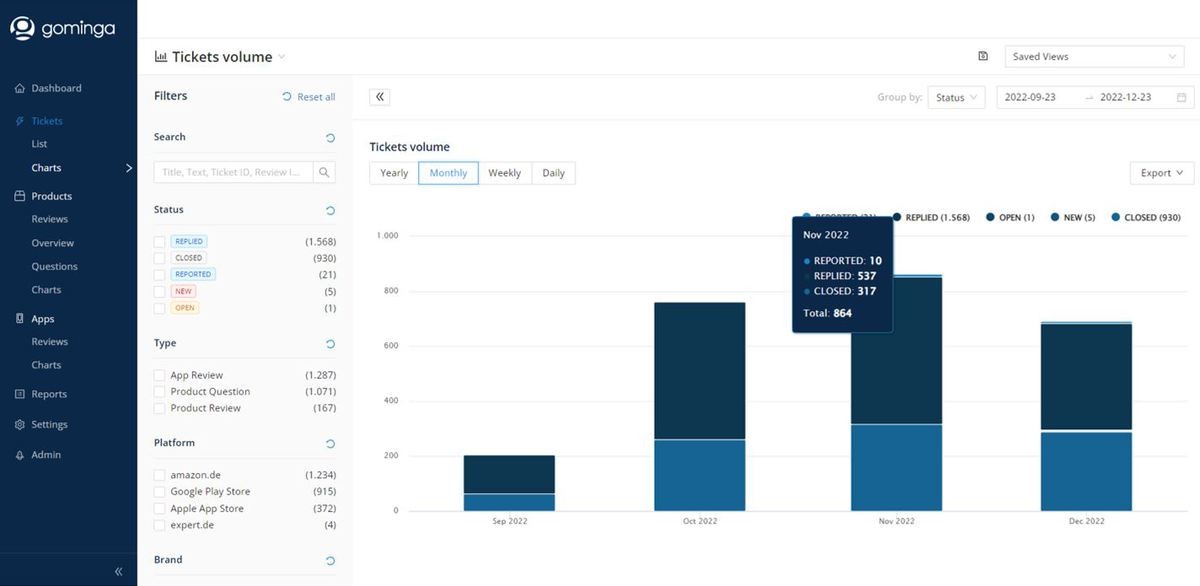
Task: Select the Yearly view tab
Action: [x=394, y=173]
